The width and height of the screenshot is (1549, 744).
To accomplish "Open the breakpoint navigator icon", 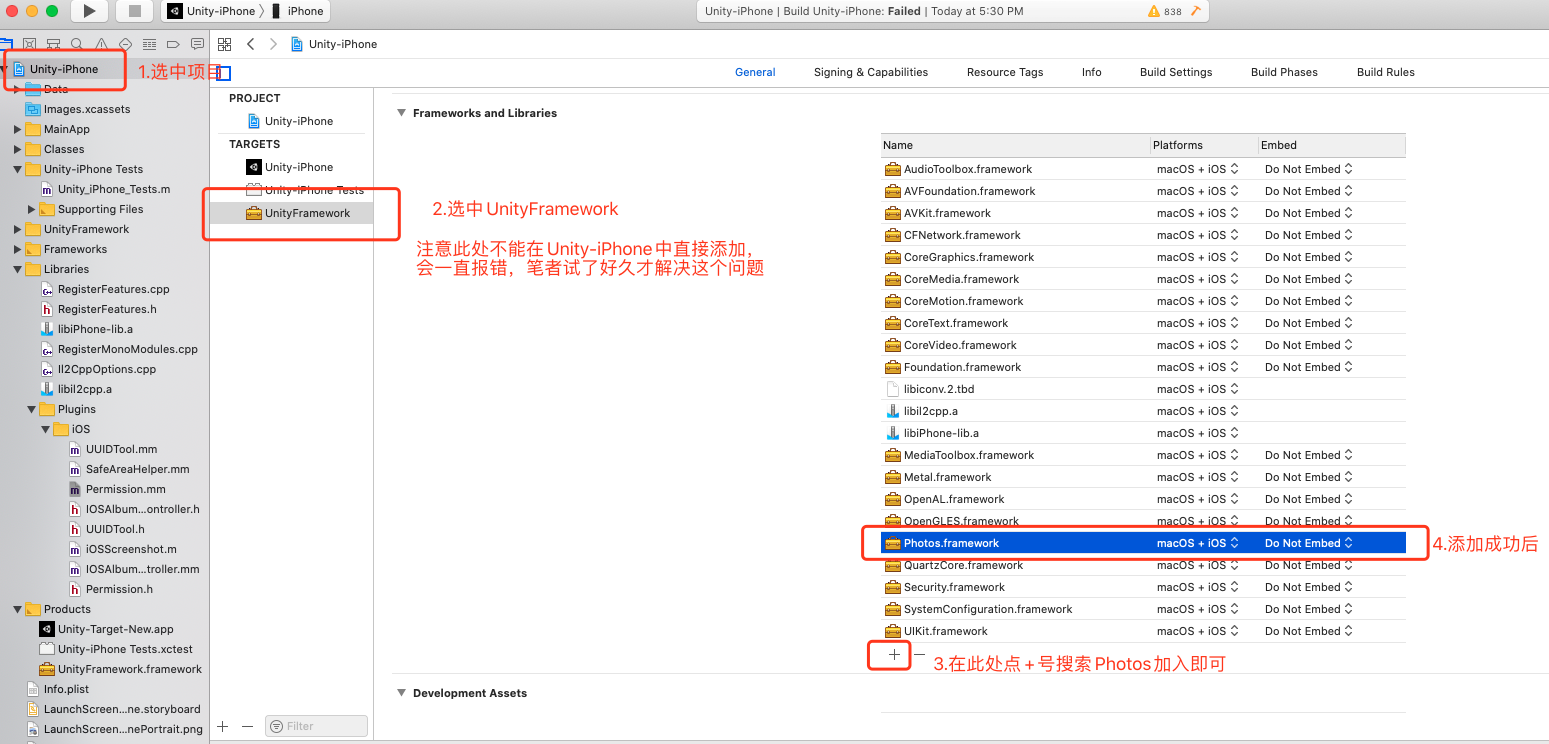I will [x=173, y=44].
